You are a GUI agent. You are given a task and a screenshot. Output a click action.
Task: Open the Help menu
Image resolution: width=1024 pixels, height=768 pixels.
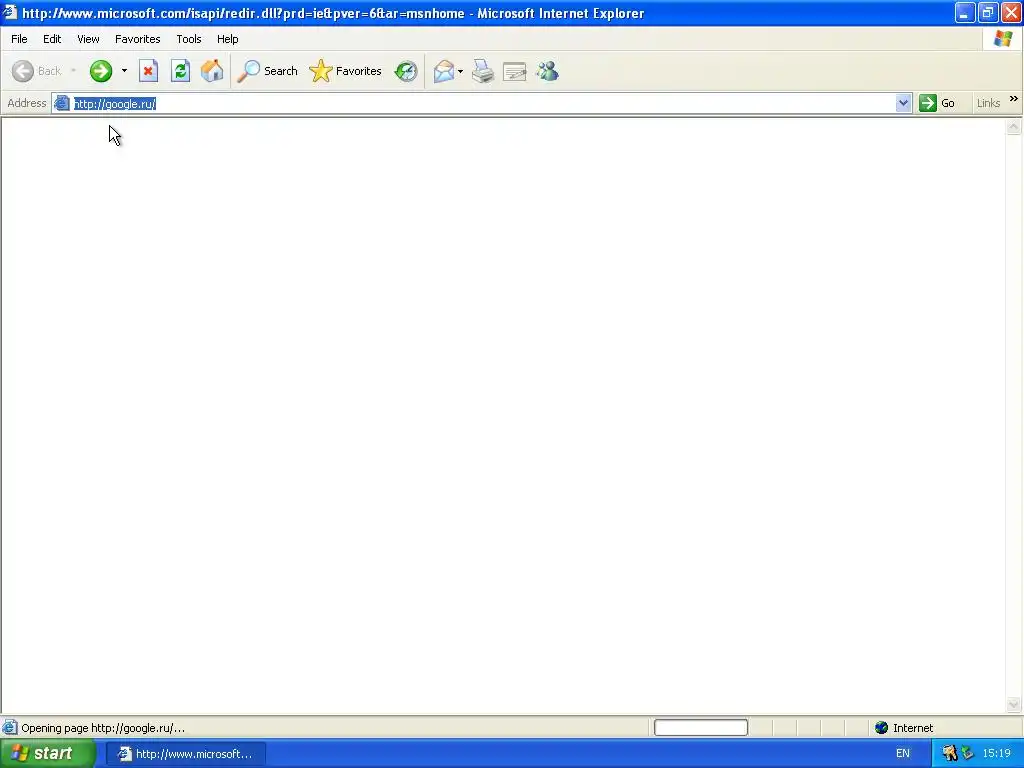[227, 39]
